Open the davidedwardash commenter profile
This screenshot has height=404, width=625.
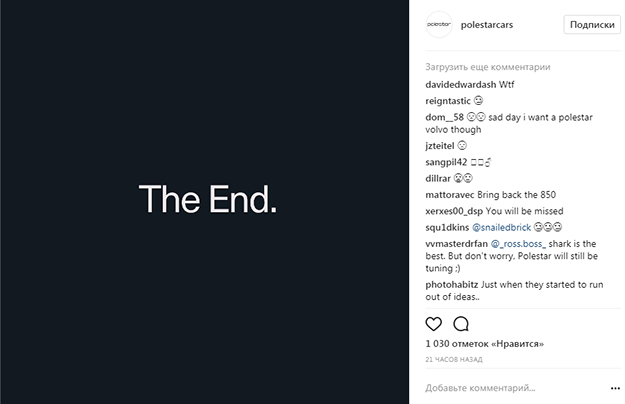[x=460, y=84]
